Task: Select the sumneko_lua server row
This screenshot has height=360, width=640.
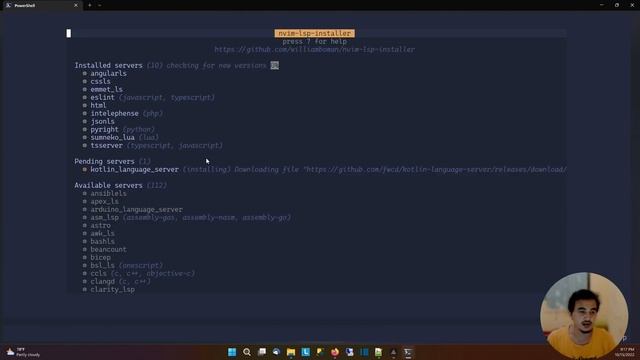Action: click(x=120, y=137)
